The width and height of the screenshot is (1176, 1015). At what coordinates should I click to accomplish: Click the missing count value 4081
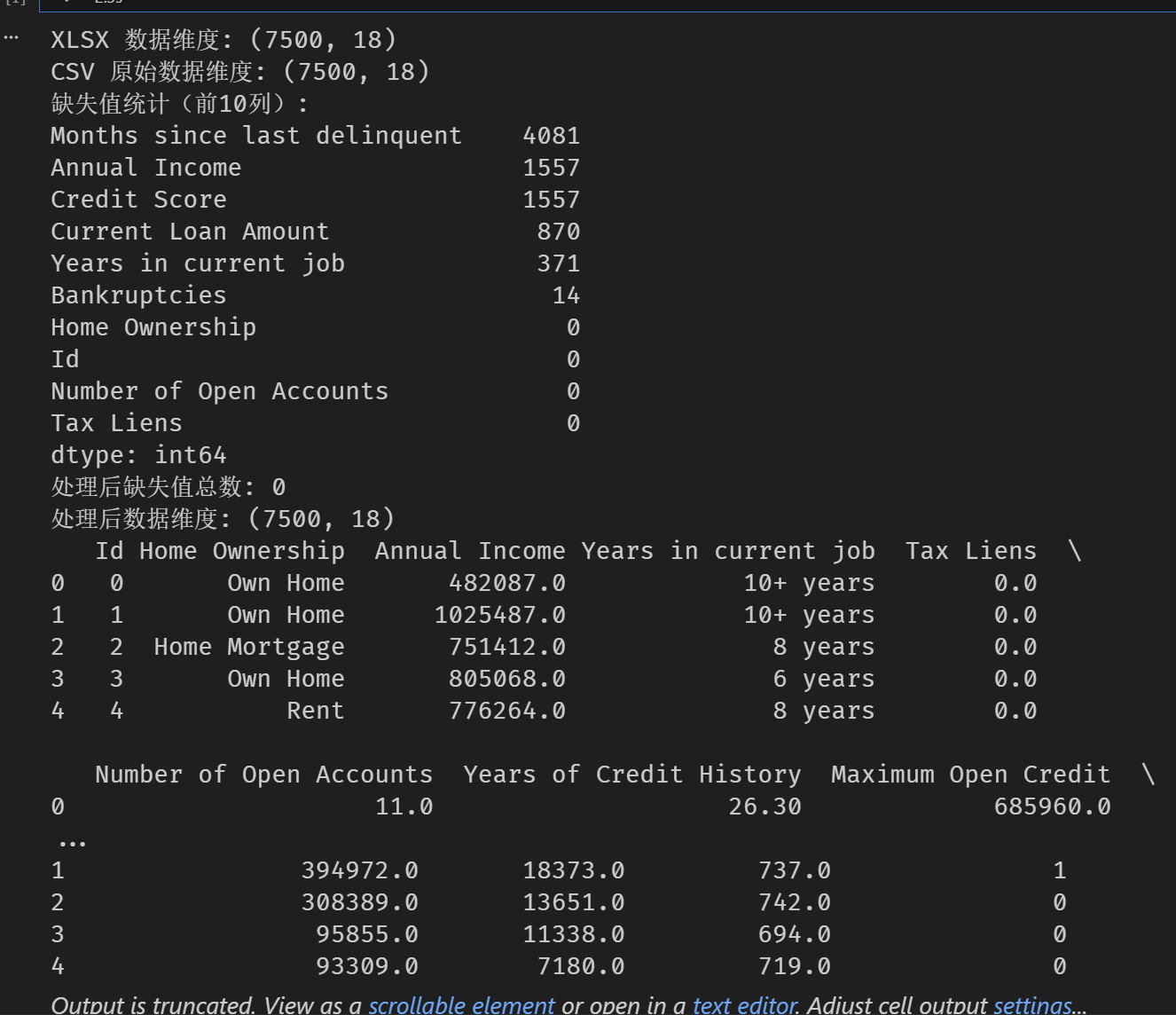tap(551, 136)
